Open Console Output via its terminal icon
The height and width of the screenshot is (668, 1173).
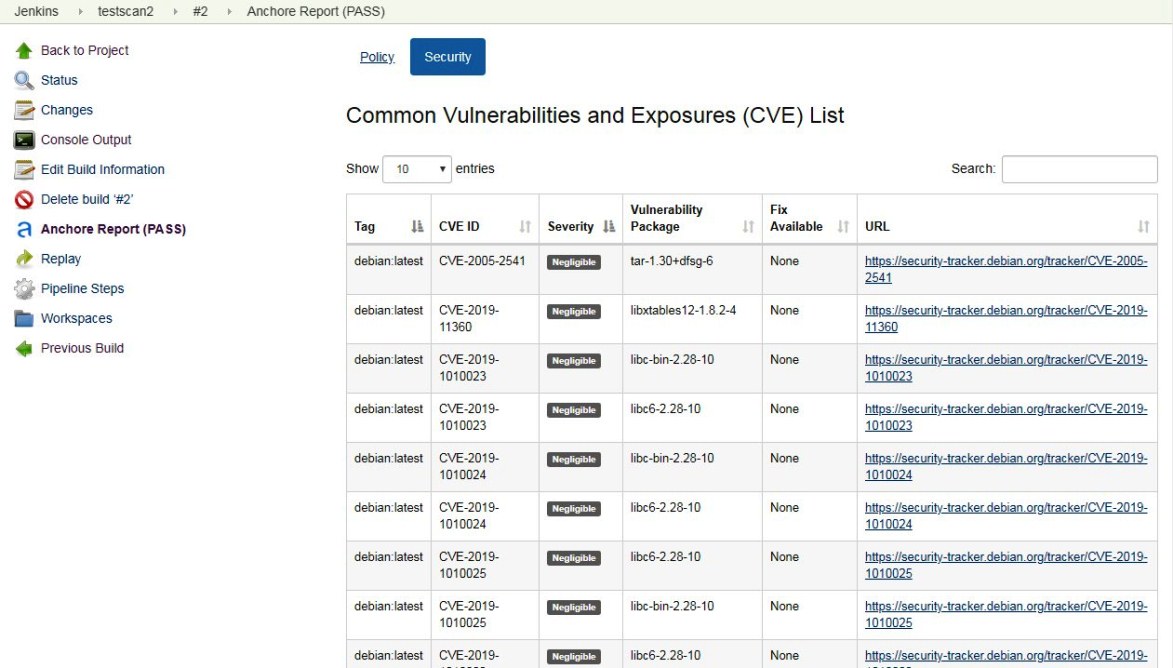click(x=22, y=139)
